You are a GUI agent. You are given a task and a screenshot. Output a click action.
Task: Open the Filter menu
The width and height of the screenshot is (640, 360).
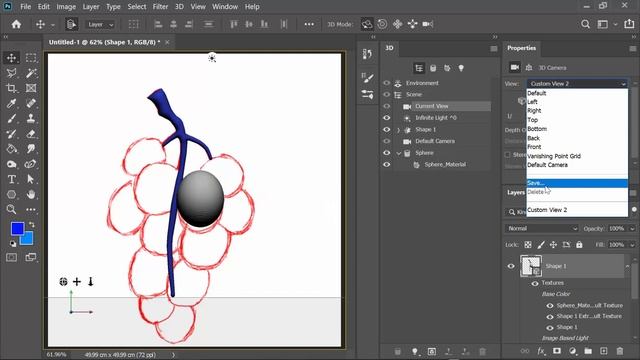(160, 7)
